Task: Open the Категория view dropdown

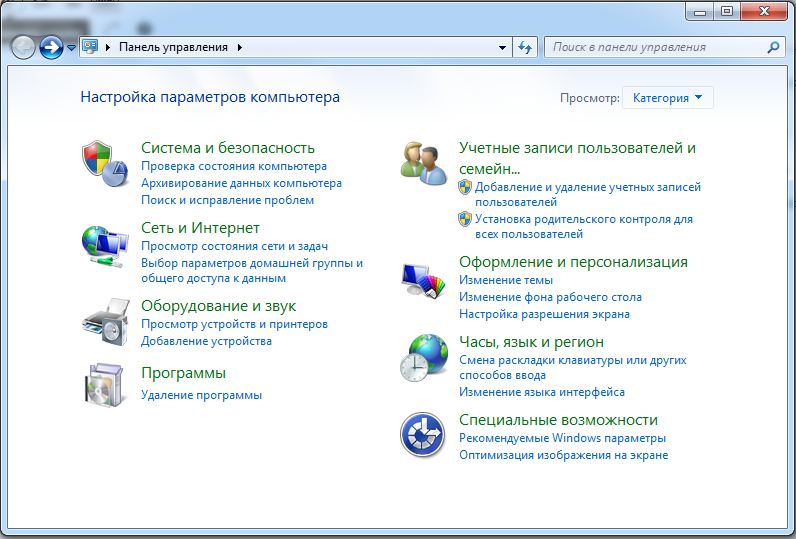Action: [668, 98]
